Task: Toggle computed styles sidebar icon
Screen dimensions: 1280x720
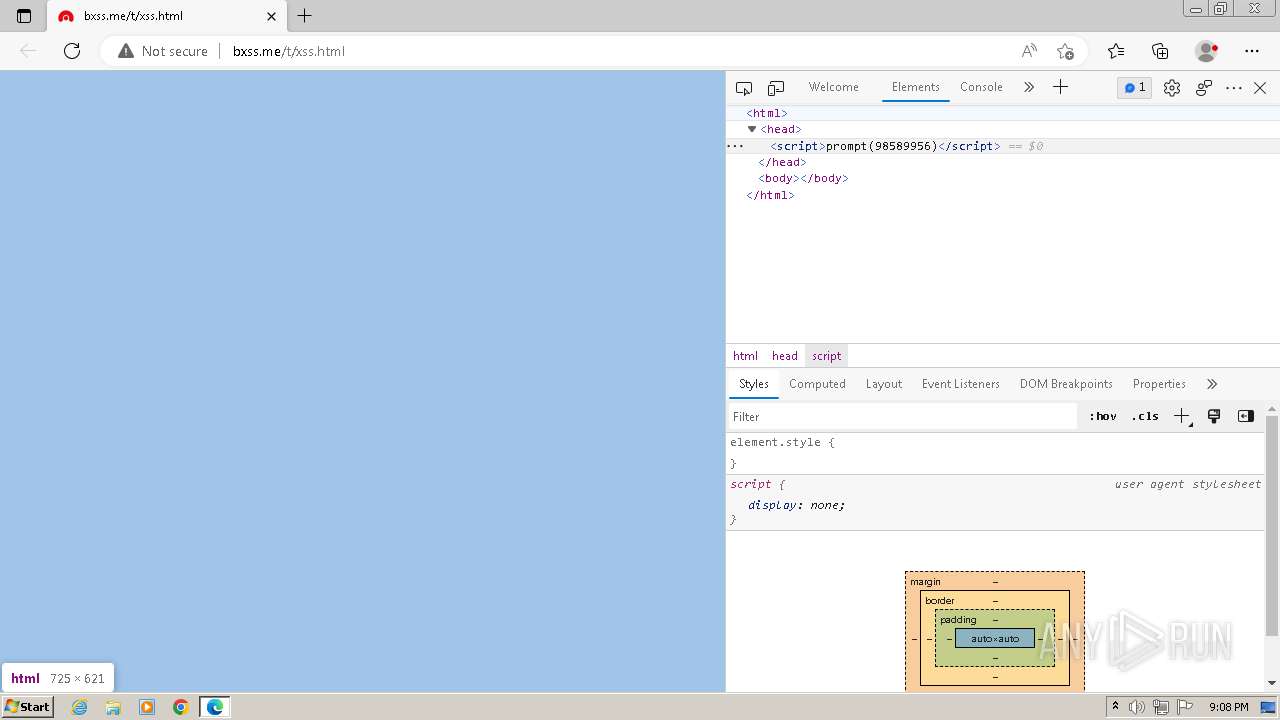Action: [x=1246, y=416]
